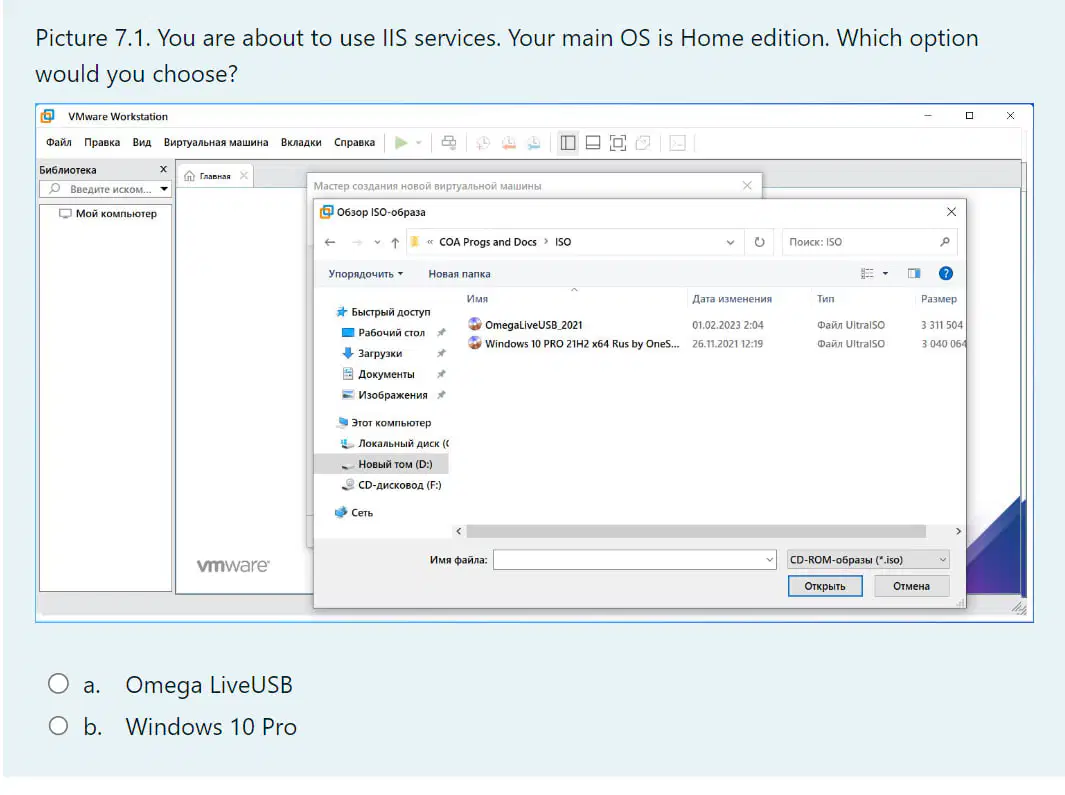Image resolution: width=1065 pixels, height=795 pixels.
Task: Click the green power-on play icon
Action: pyautogui.click(x=401, y=143)
